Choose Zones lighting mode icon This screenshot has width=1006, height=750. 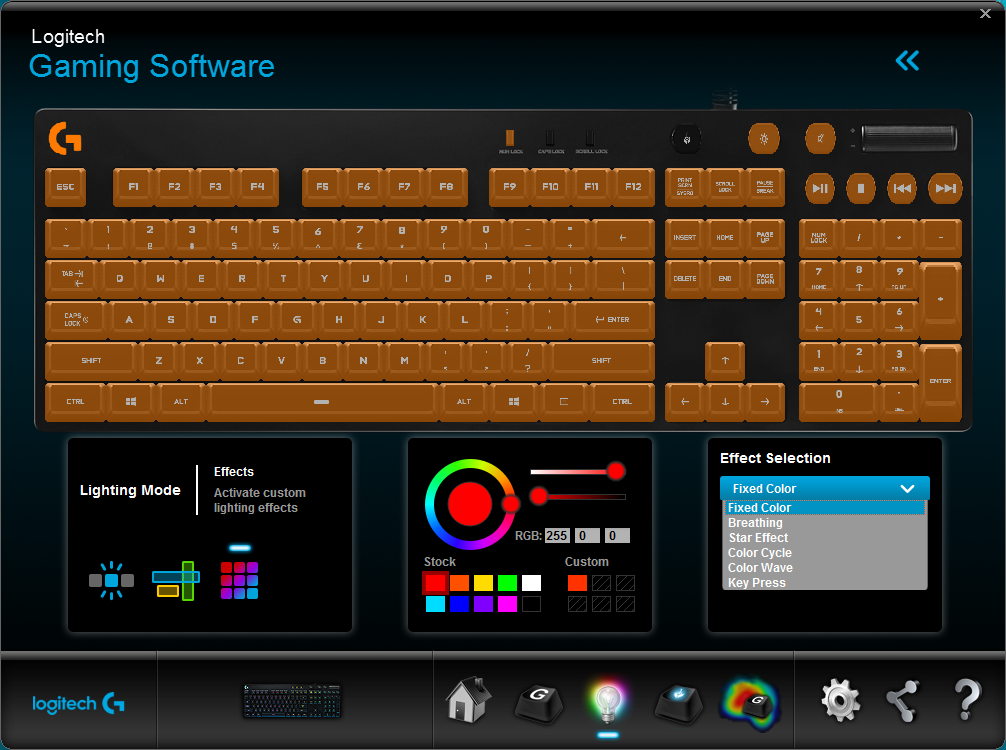coord(176,581)
